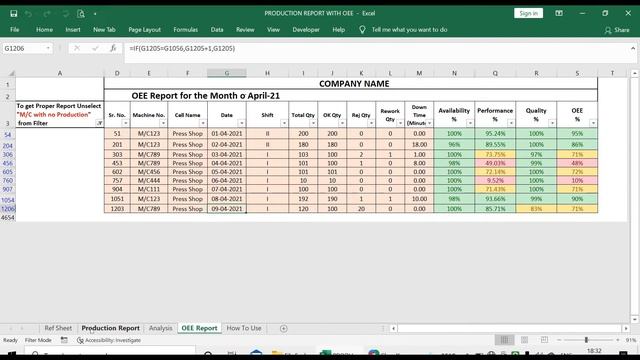Open the Ribbon Display Options icon

pyautogui.click(x=559, y=13)
